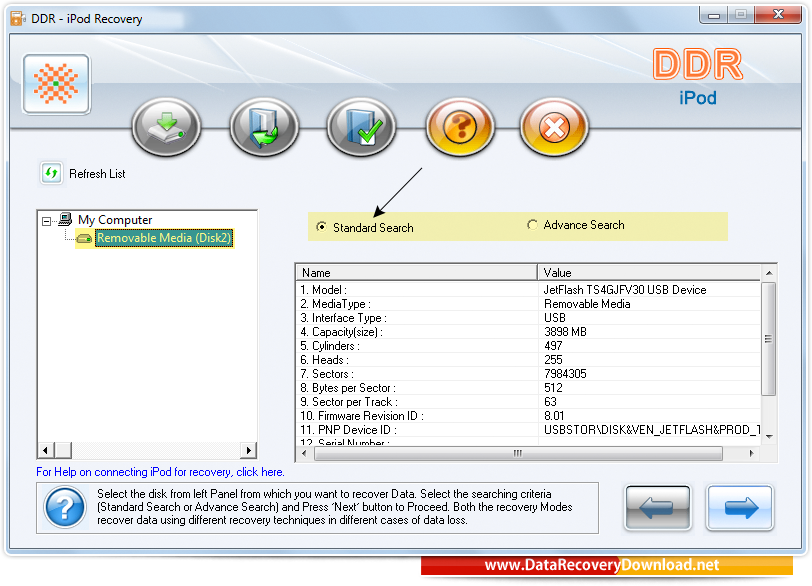Click the Value column header
This screenshot has height=586, width=812.
click(x=649, y=273)
